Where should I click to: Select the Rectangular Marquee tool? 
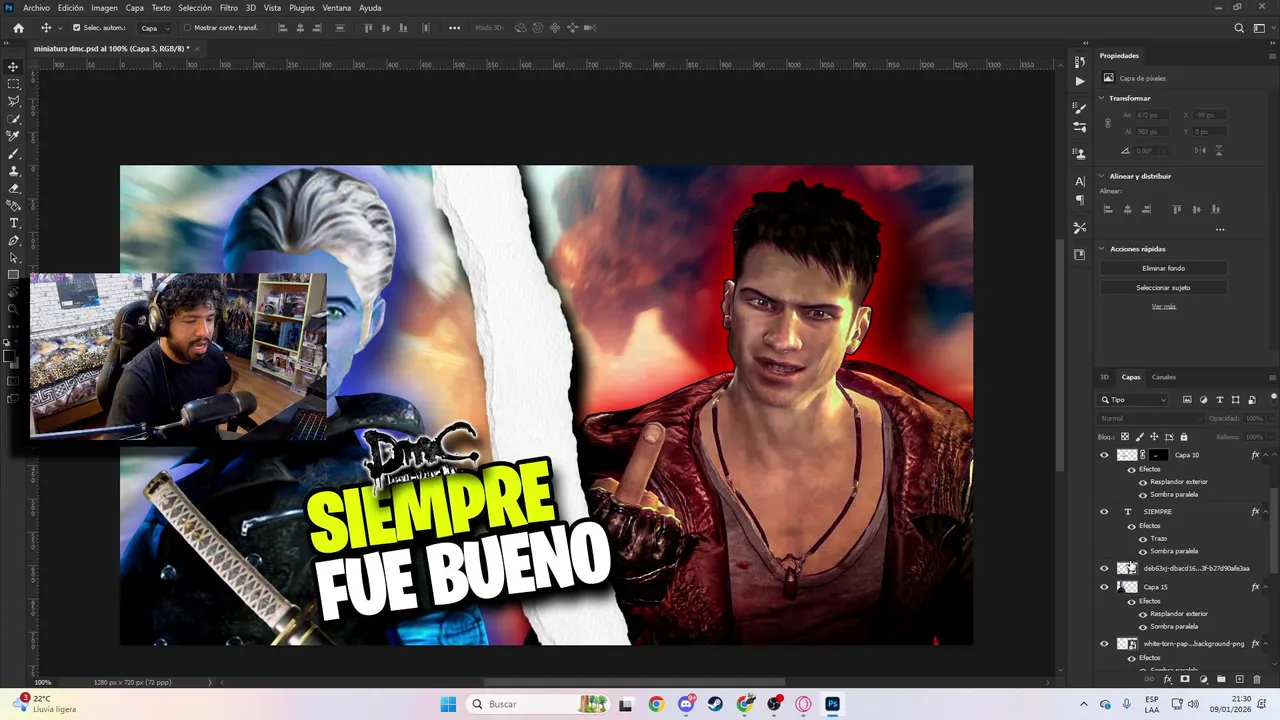(x=13, y=84)
